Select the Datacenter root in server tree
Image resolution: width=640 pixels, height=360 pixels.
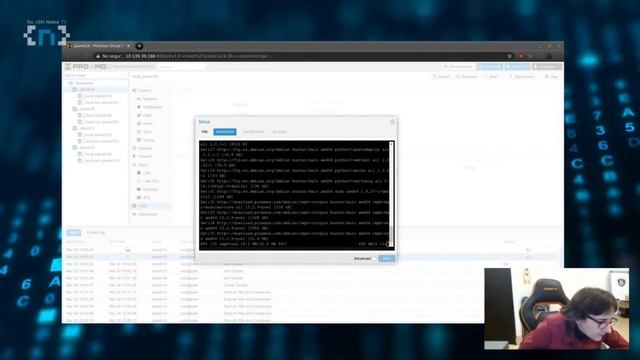[x=81, y=83]
